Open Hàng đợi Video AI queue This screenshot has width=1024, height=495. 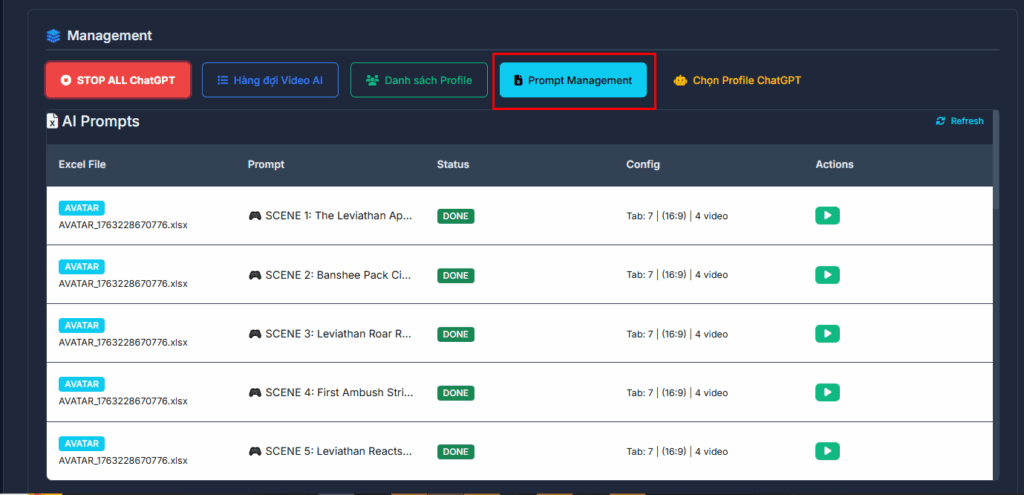[x=270, y=80]
